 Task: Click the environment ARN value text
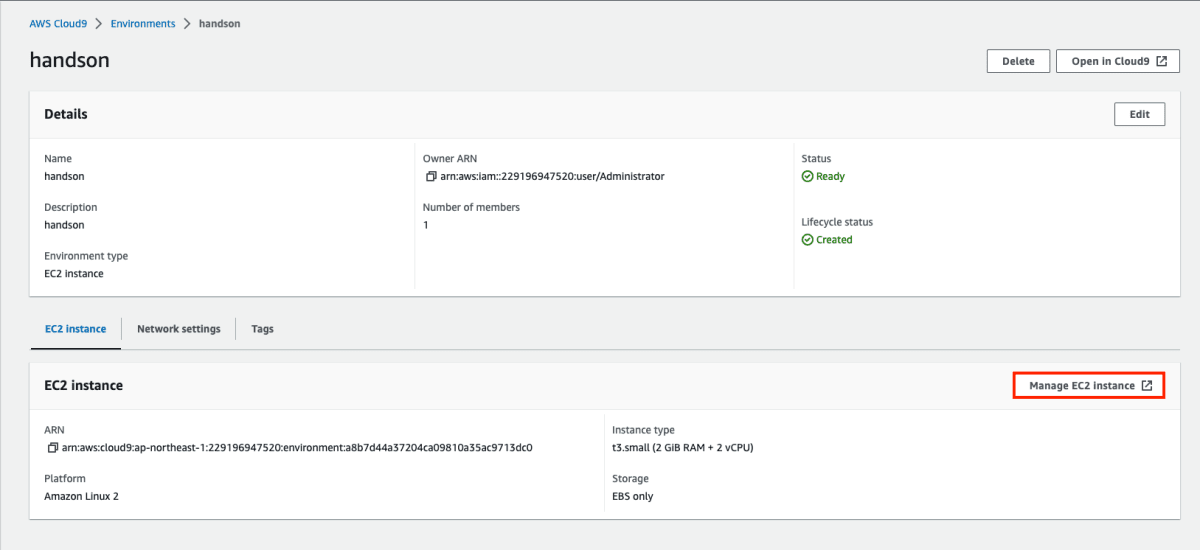[297, 448]
